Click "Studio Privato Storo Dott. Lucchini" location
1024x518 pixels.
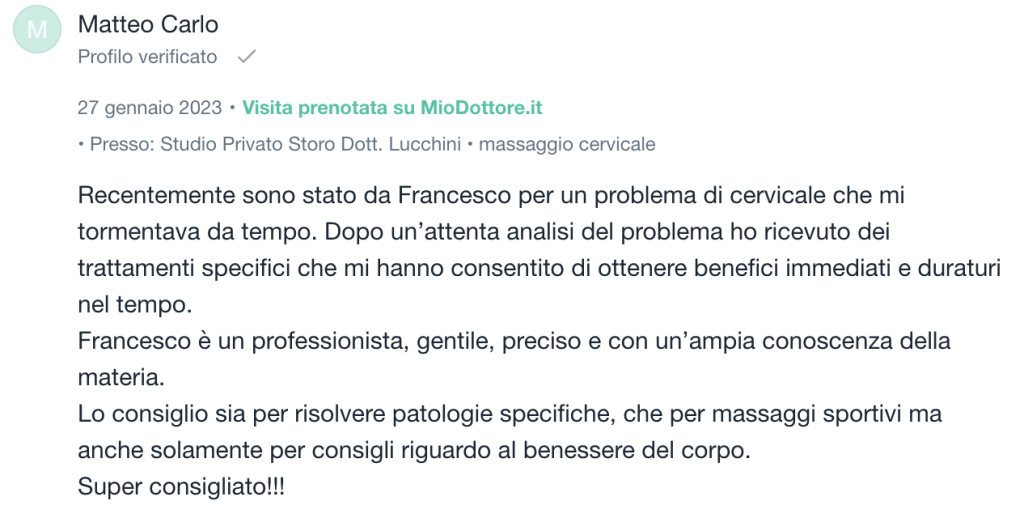click(309, 144)
